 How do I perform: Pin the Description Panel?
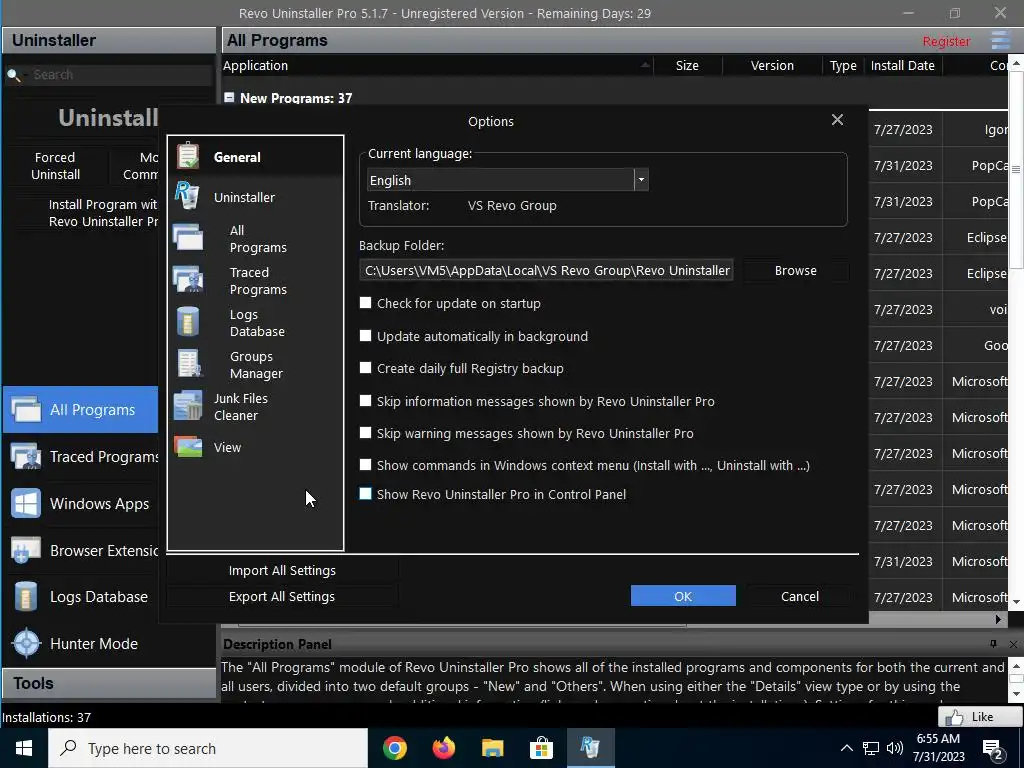click(x=993, y=644)
